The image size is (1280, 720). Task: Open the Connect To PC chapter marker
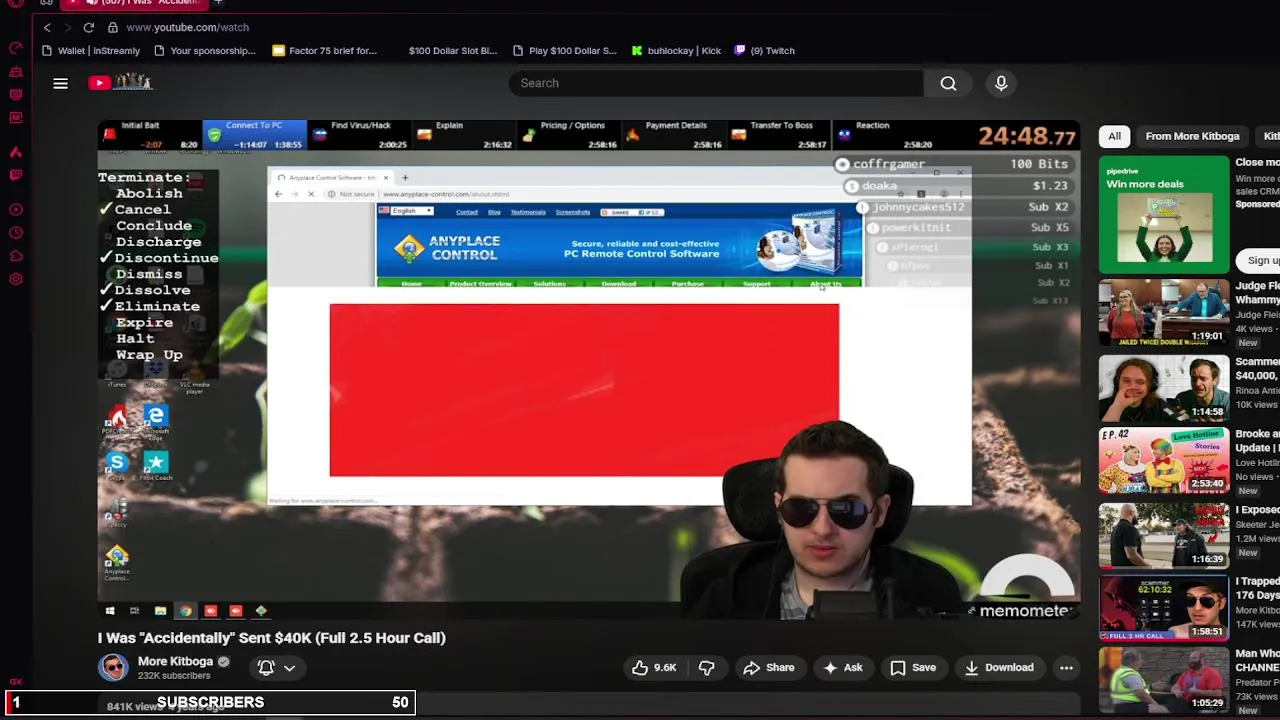coord(254,134)
